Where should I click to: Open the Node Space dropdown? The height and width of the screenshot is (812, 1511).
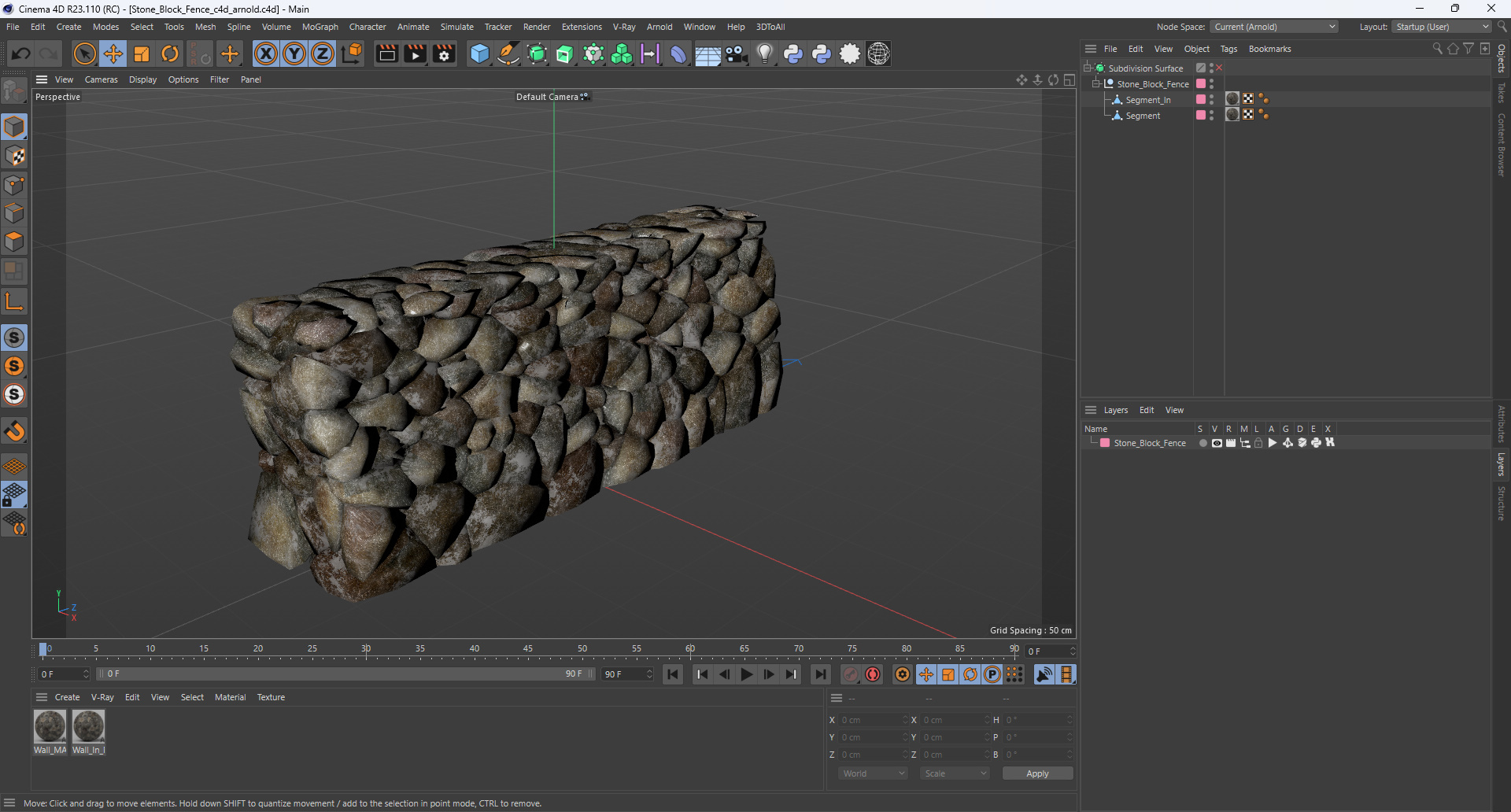(x=1274, y=27)
